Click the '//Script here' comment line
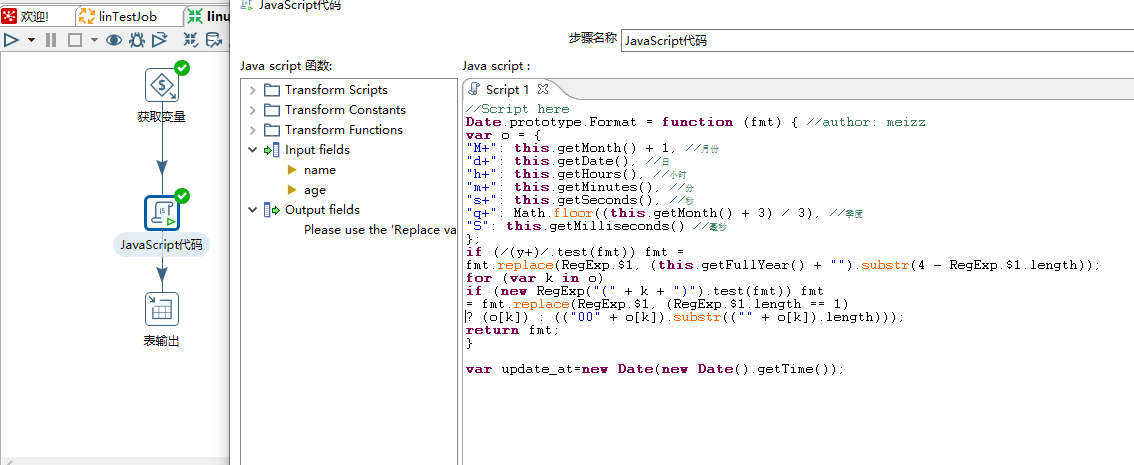 (518, 109)
